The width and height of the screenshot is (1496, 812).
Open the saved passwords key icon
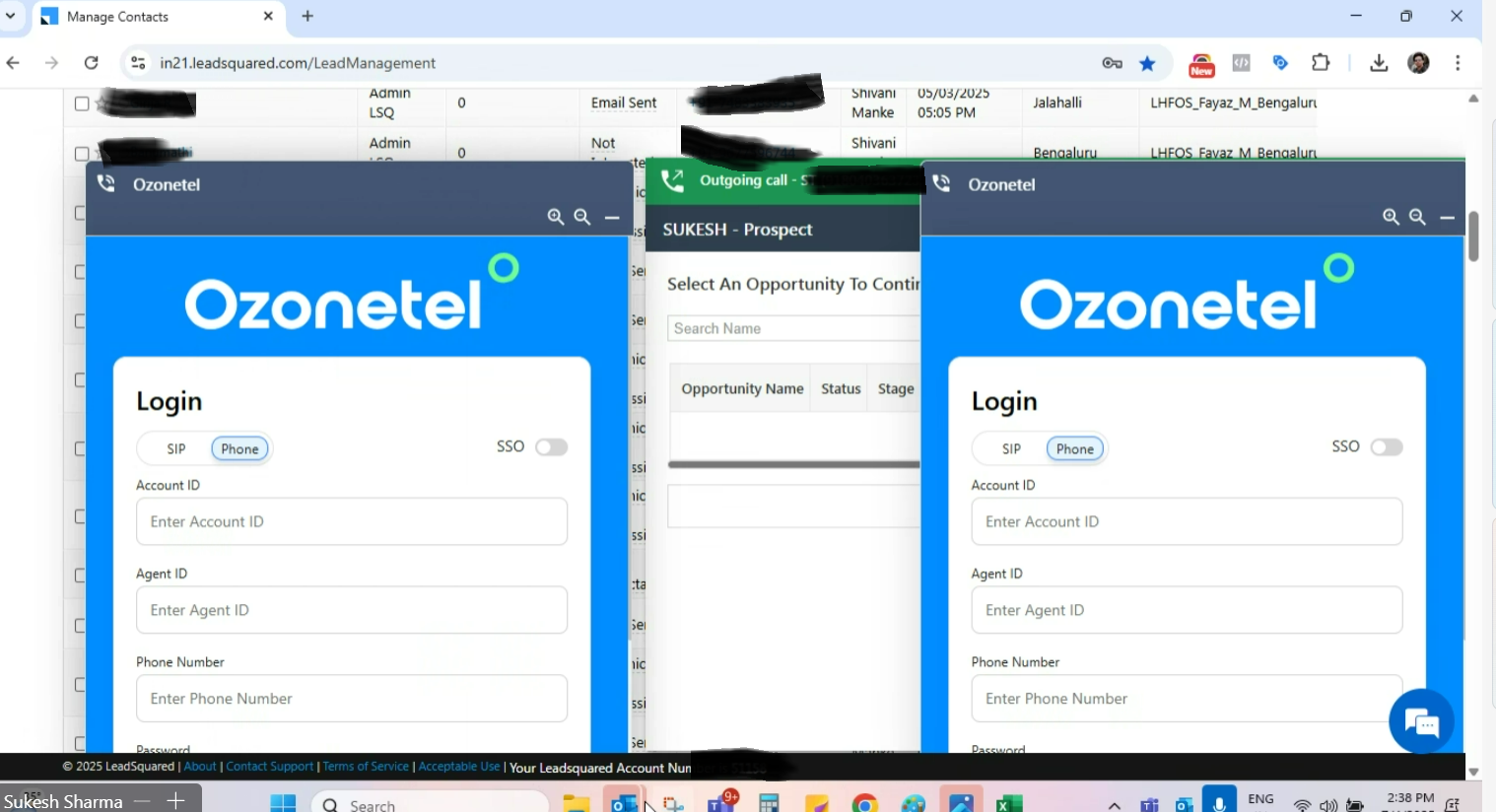pos(1113,63)
